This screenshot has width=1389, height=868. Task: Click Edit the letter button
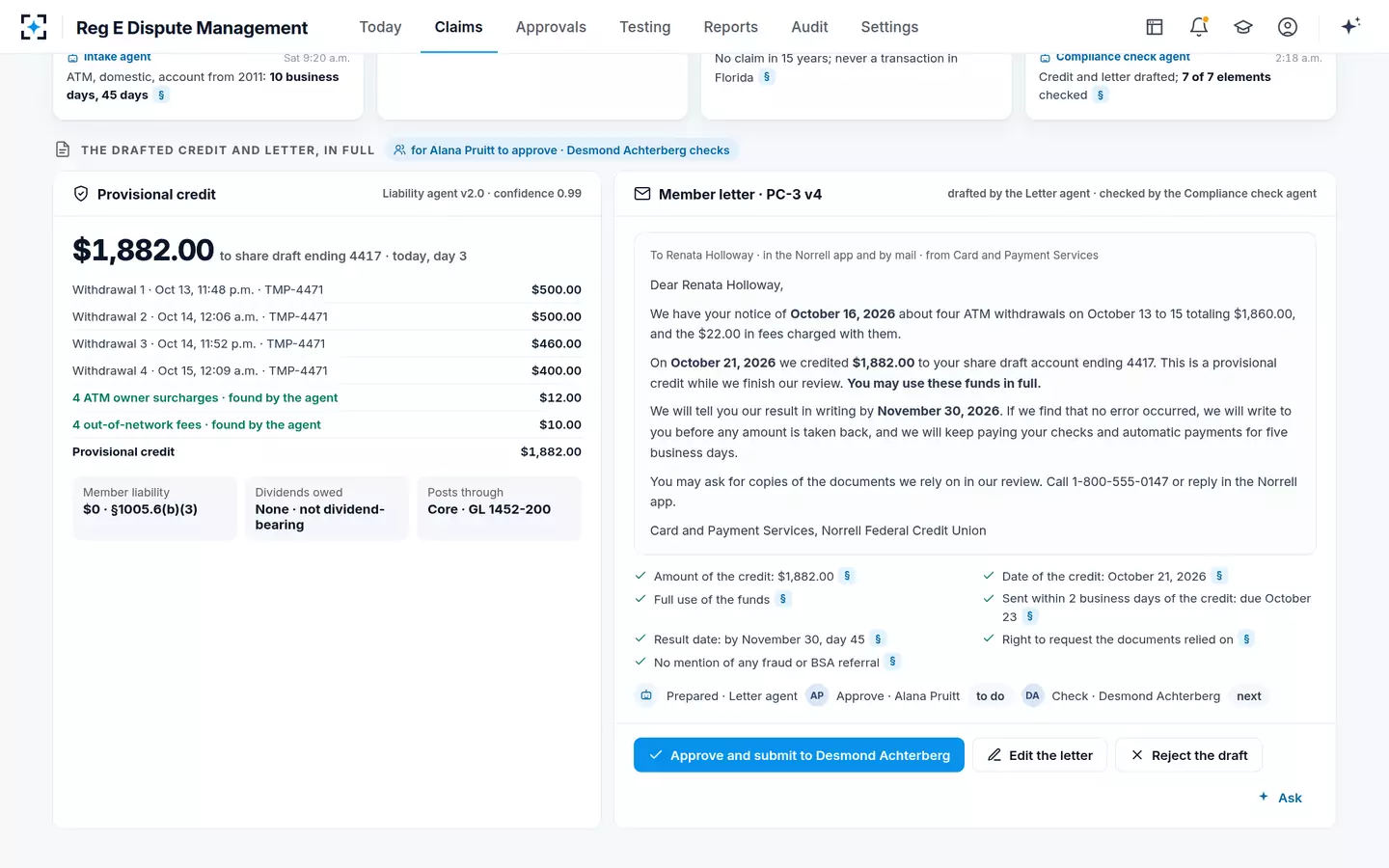coord(1040,755)
